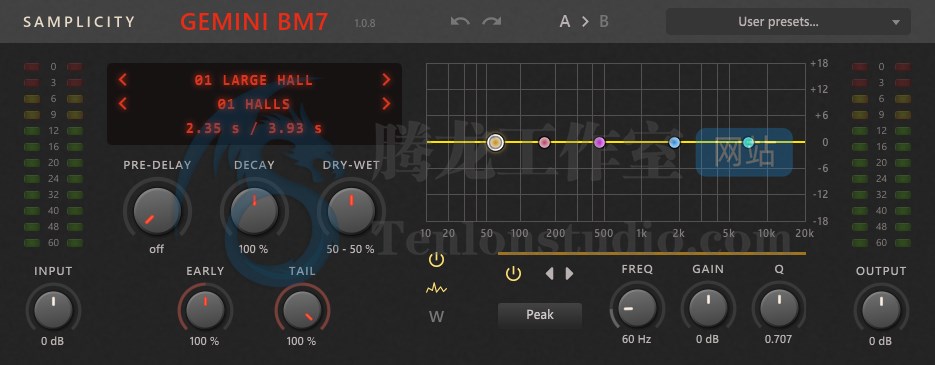The height and width of the screenshot is (365, 935).
Task: Click the EQ gain value 0 dB
Action: tap(708, 339)
